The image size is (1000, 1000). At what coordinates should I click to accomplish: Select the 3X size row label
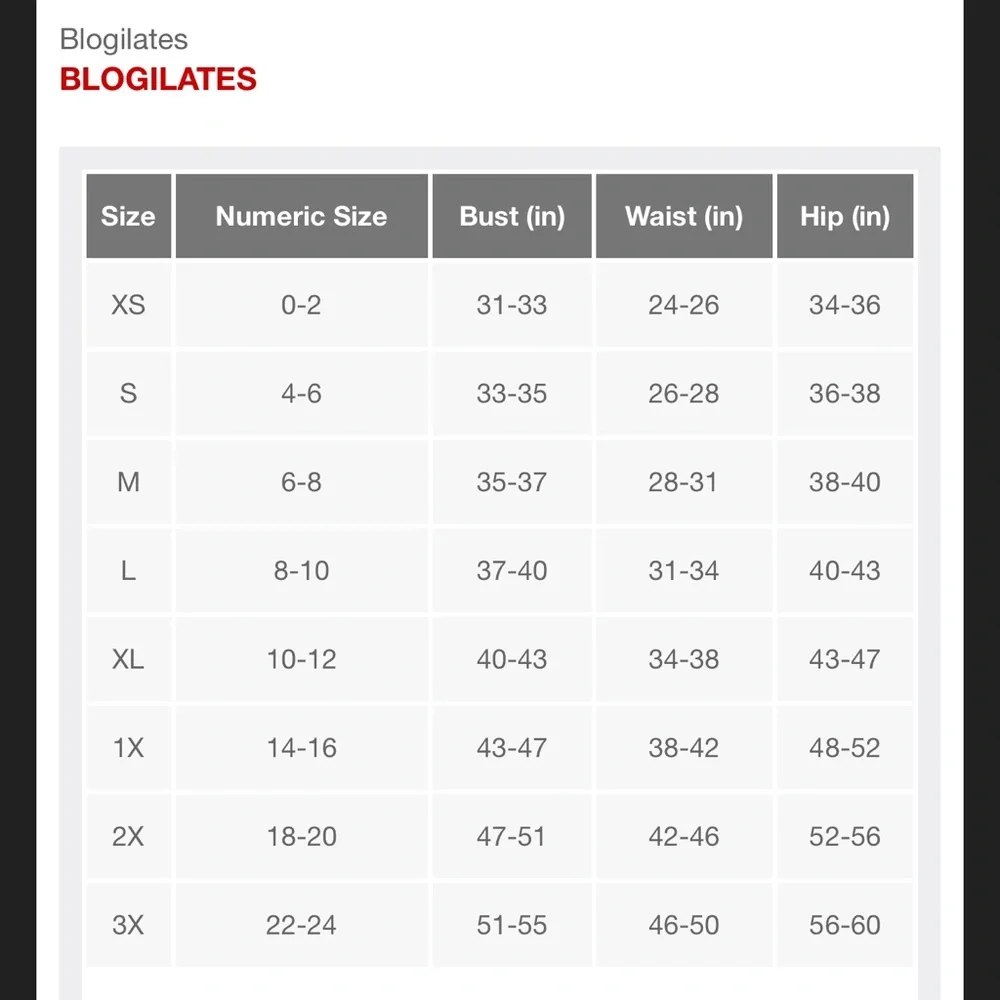tap(128, 925)
